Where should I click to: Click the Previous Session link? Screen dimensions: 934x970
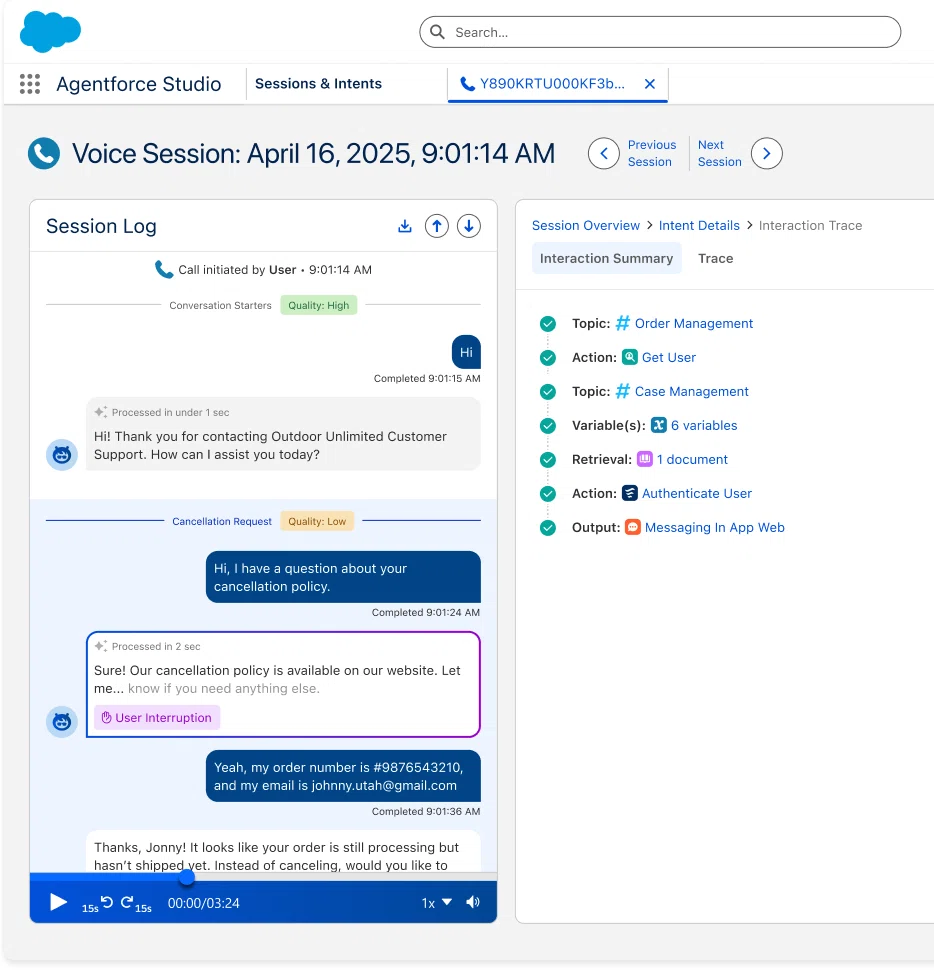click(652, 153)
